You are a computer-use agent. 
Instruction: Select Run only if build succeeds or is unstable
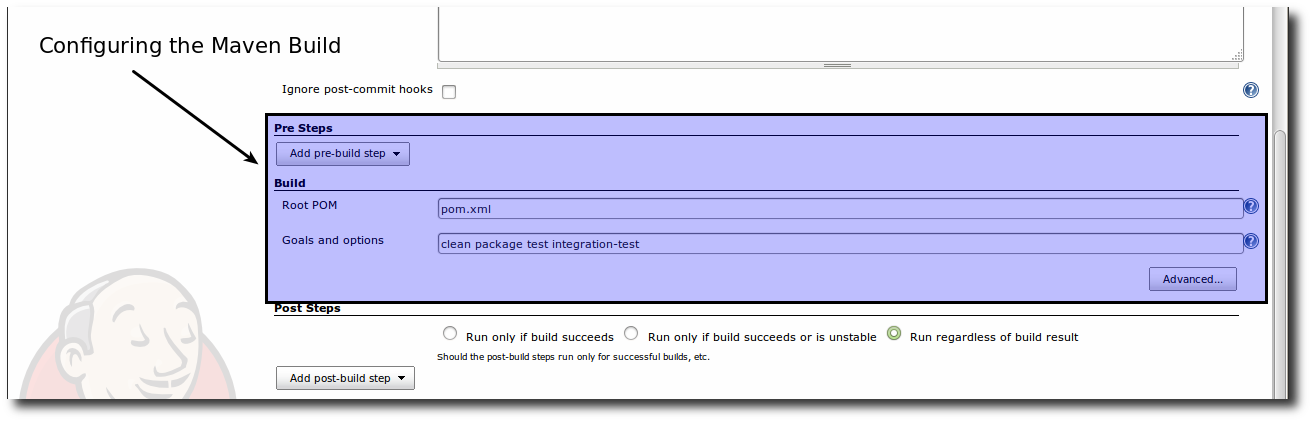pyautogui.click(x=632, y=334)
